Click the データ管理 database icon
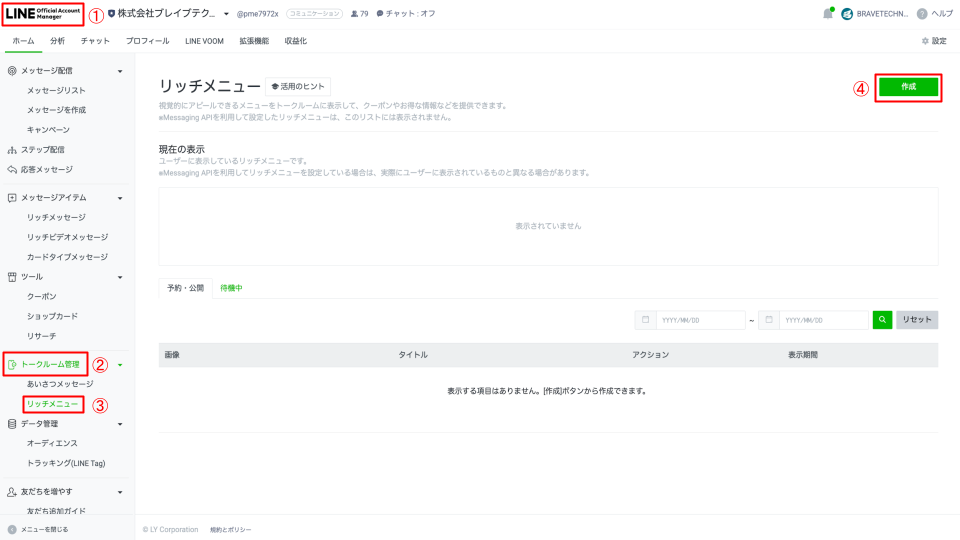Viewport: 960px width, 540px height. click(x=12, y=424)
